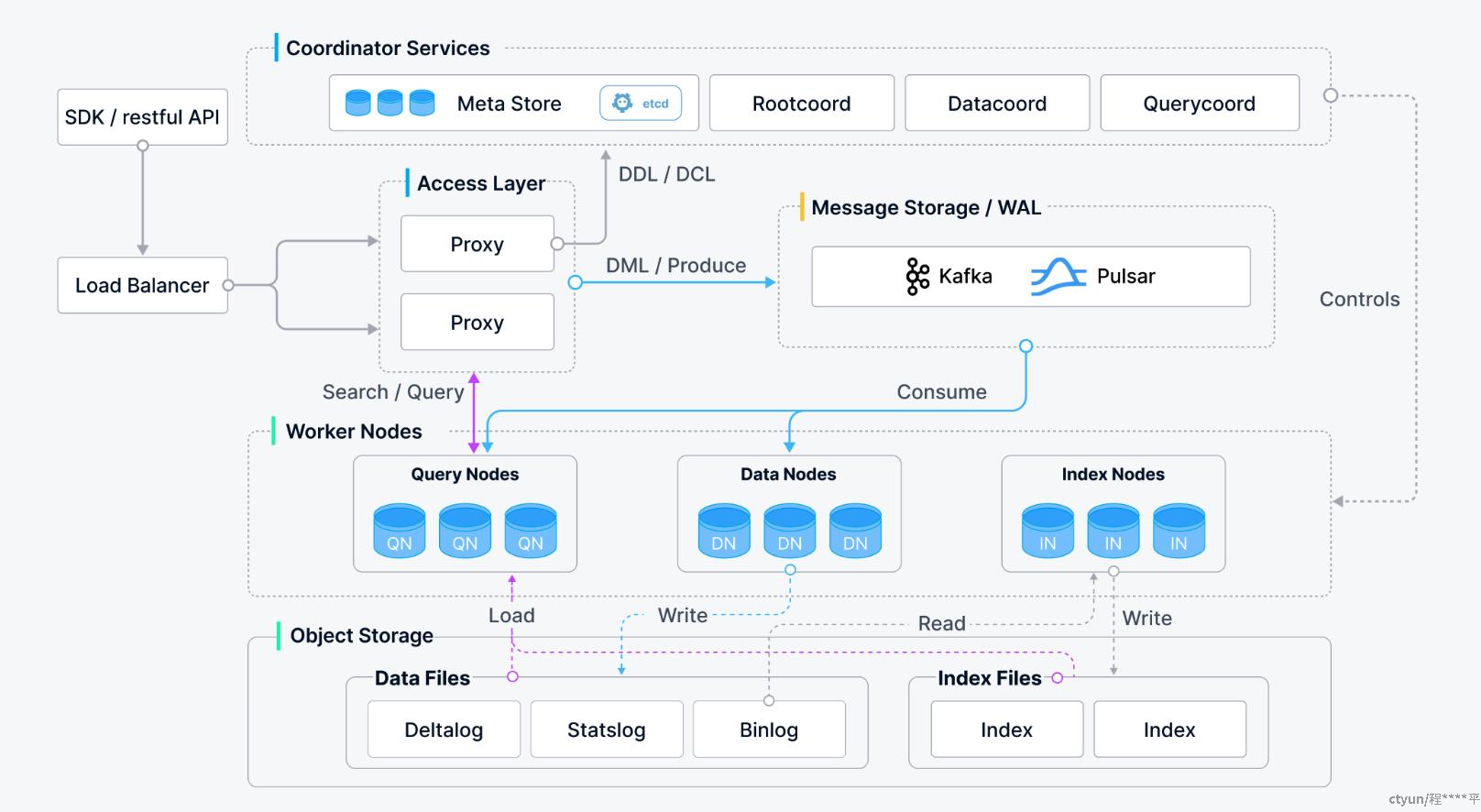
Task: Select the leftmost Meta Store database cylinder
Action: tap(358, 103)
